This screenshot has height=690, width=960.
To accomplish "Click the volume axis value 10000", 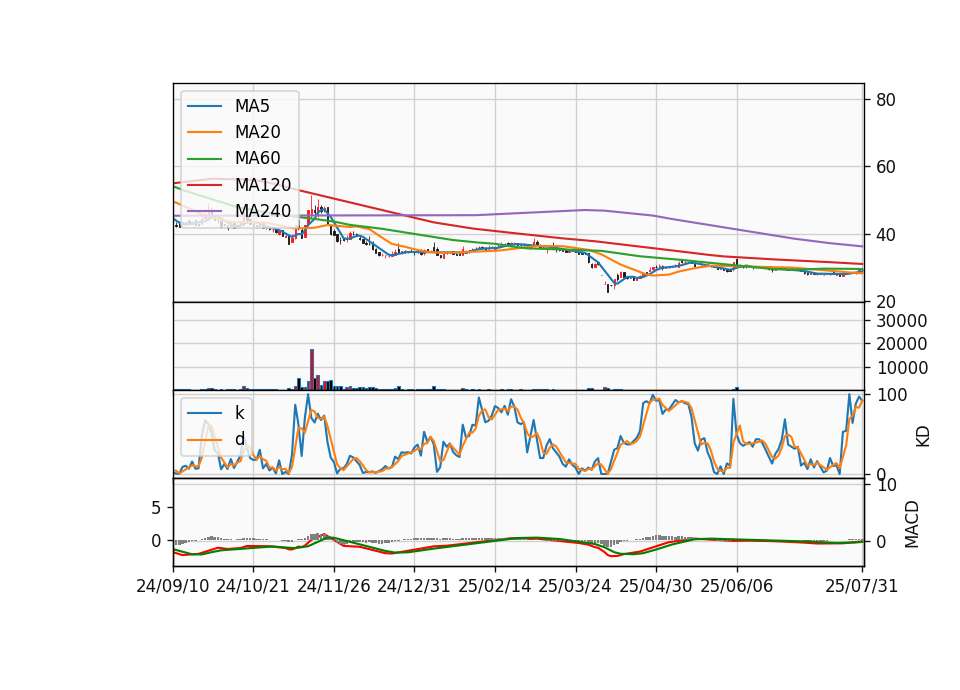I will point(902,368).
